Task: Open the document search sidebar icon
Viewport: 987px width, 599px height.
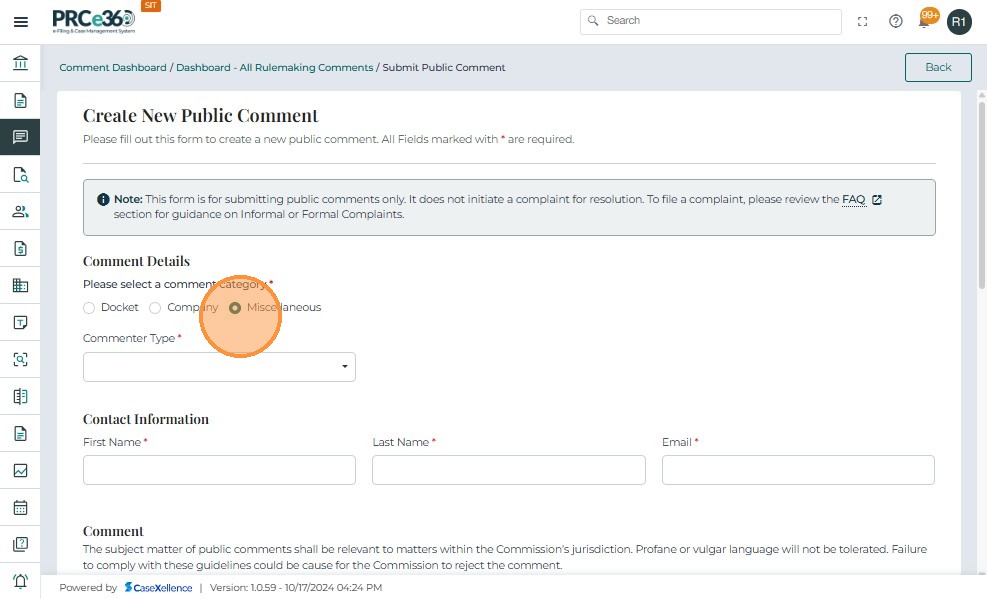Action: pos(20,175)
